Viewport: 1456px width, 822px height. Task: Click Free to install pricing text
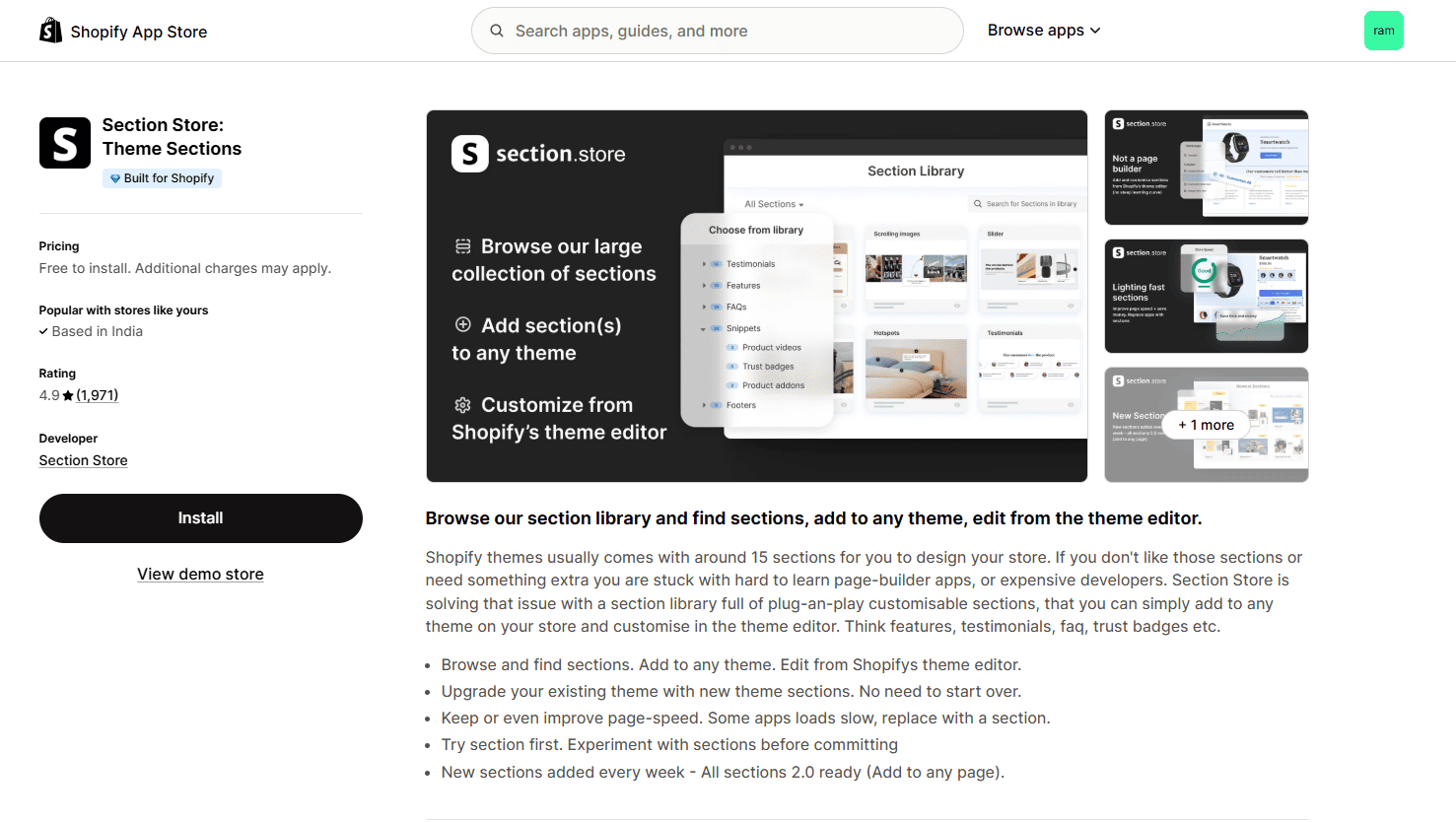pos(185,268)
